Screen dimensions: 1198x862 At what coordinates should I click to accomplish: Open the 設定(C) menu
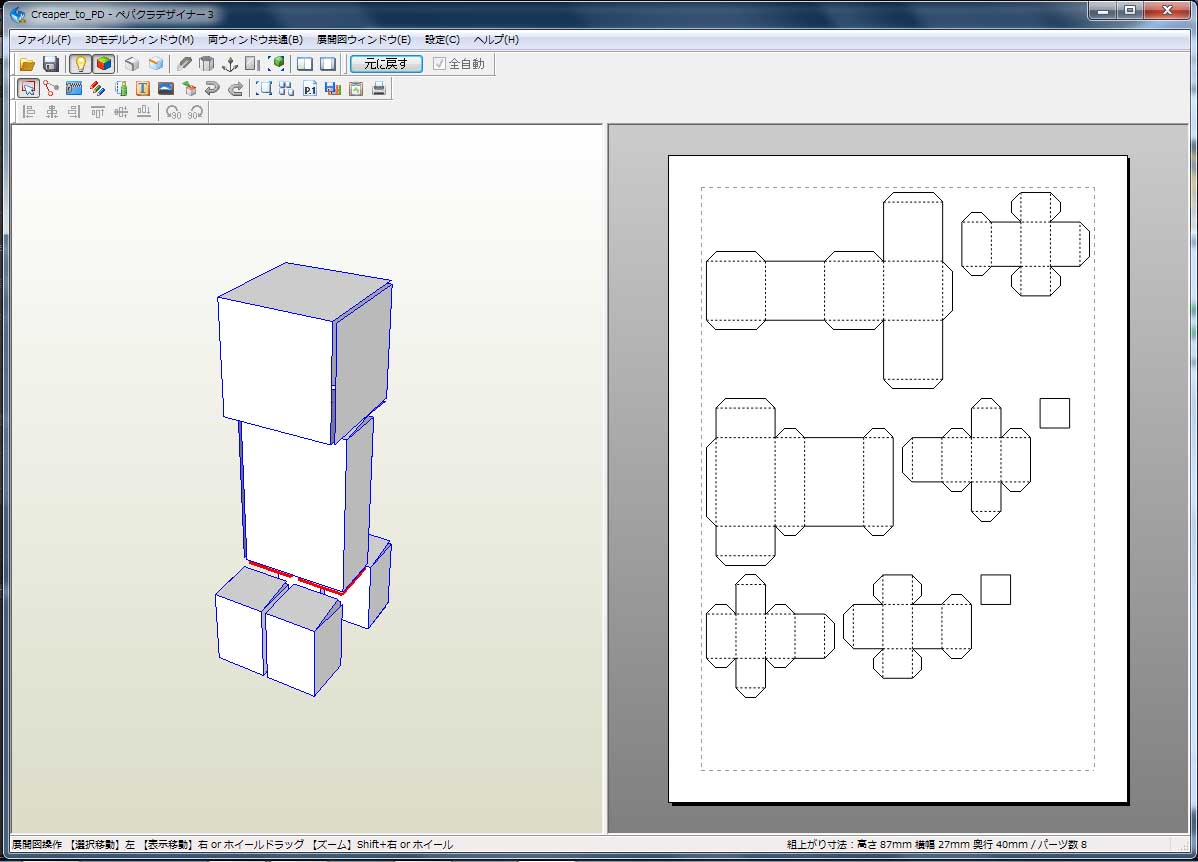pyautogui.click(x=442, y=40)
